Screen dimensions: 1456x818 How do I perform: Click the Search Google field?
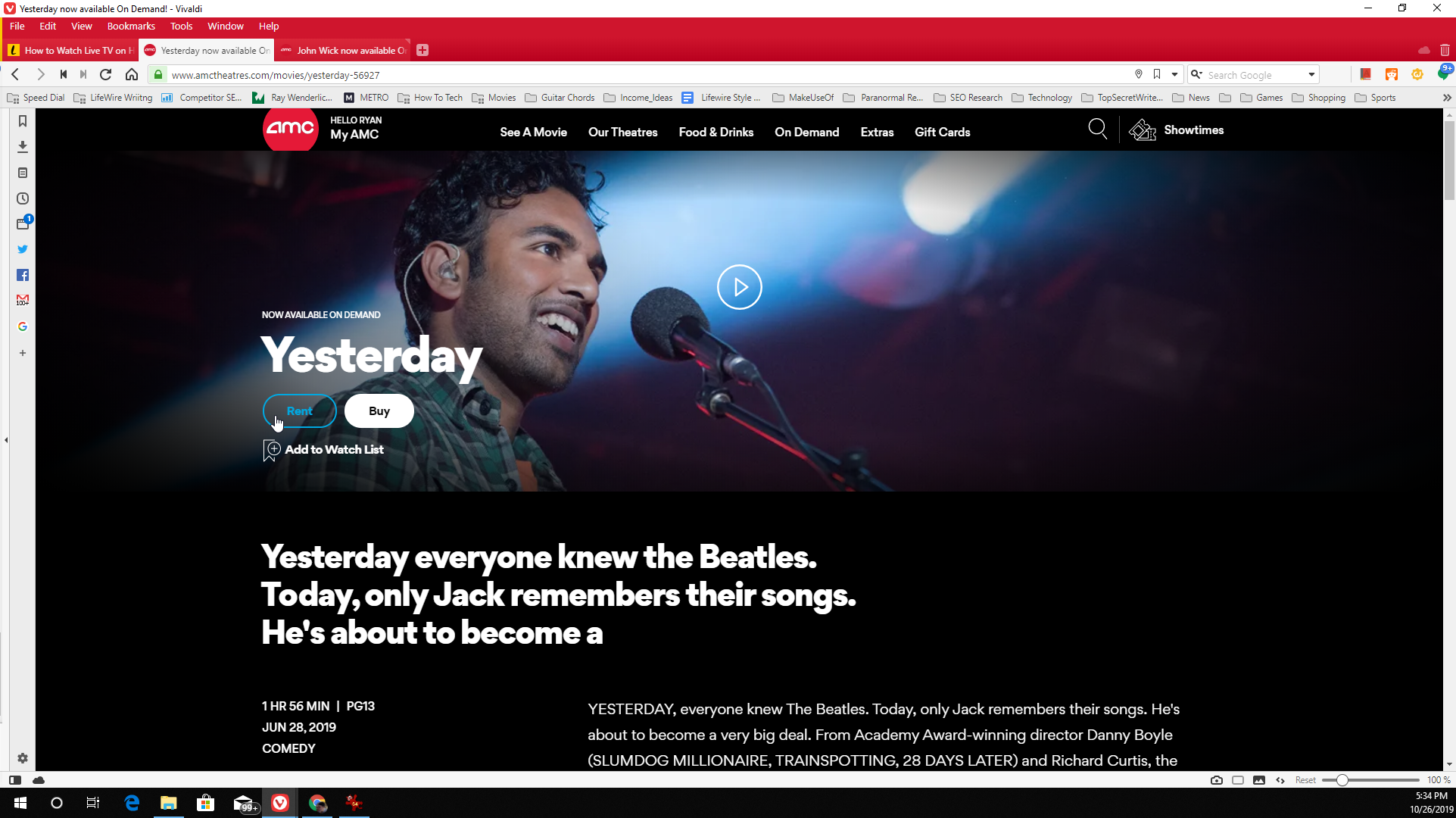click(1255, 75)
